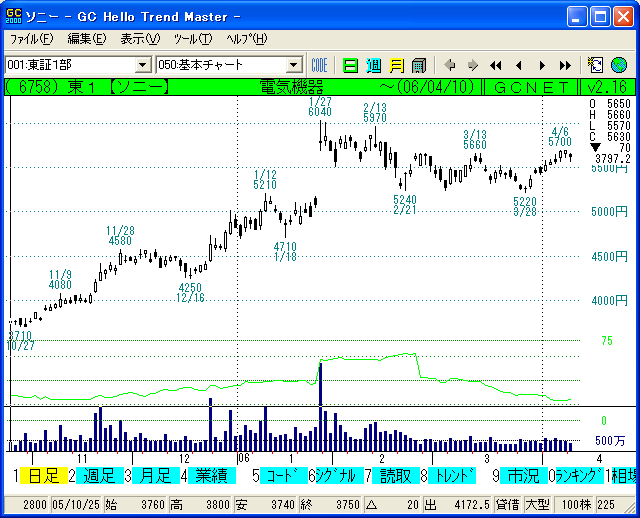Click the トレンド function button
This screenshot has height=518, width=640.
pyautogui.click(x=451, y=476)
